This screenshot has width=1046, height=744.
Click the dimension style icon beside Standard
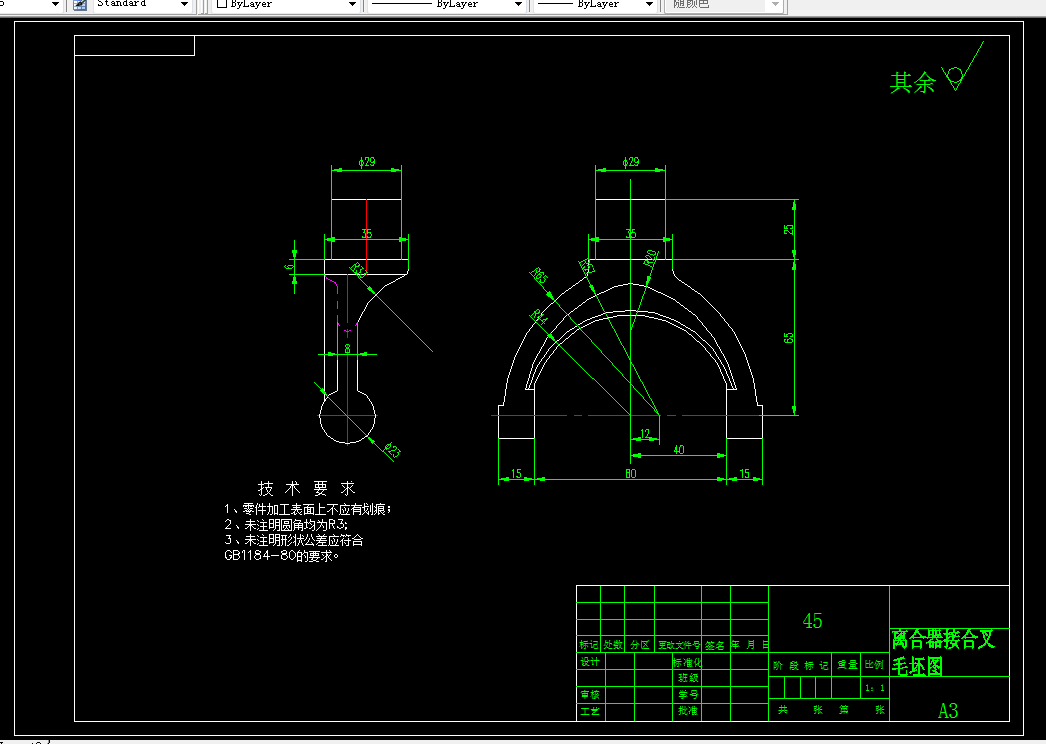[x=80, y=4]
